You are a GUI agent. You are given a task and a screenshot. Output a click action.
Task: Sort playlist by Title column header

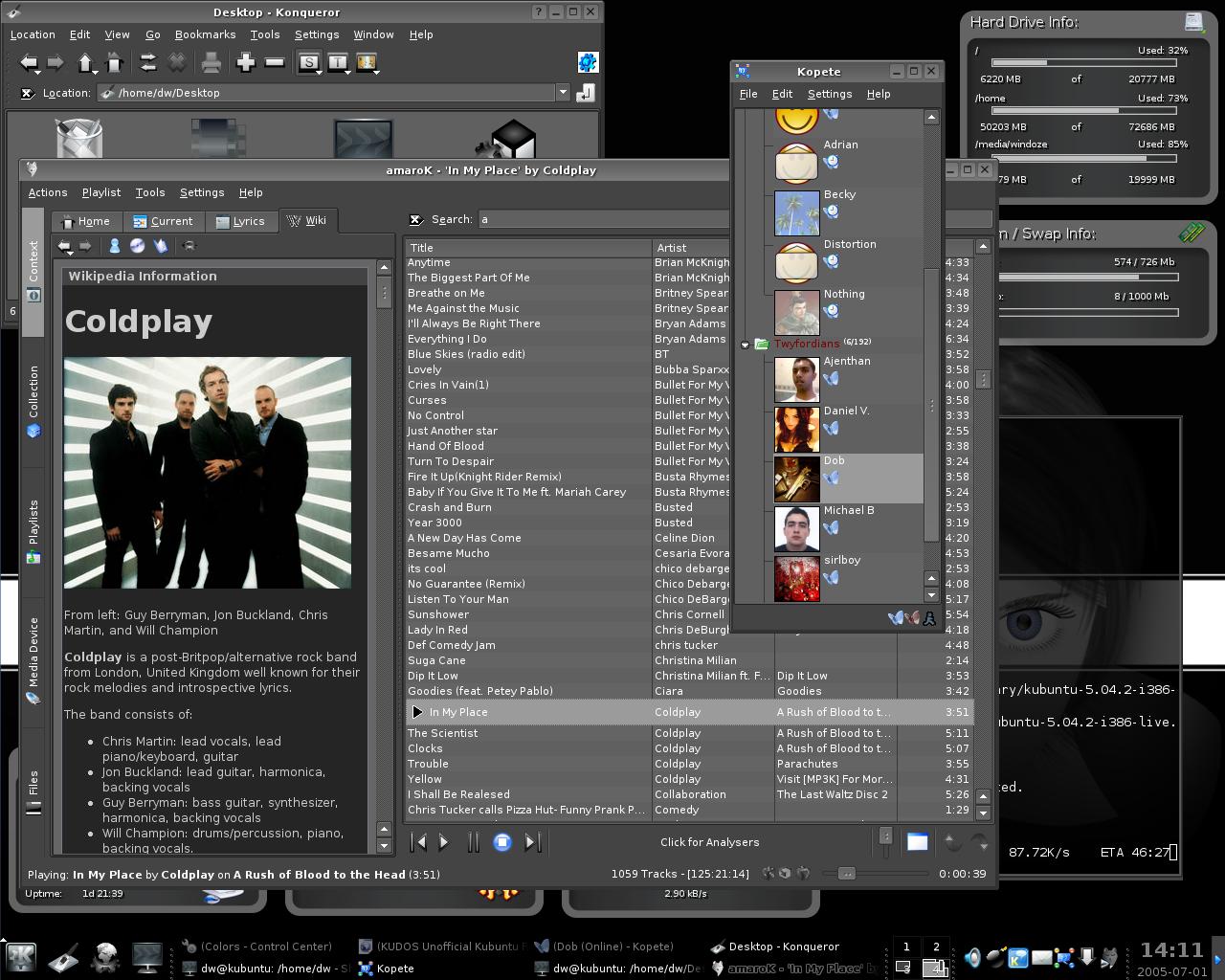528,247
